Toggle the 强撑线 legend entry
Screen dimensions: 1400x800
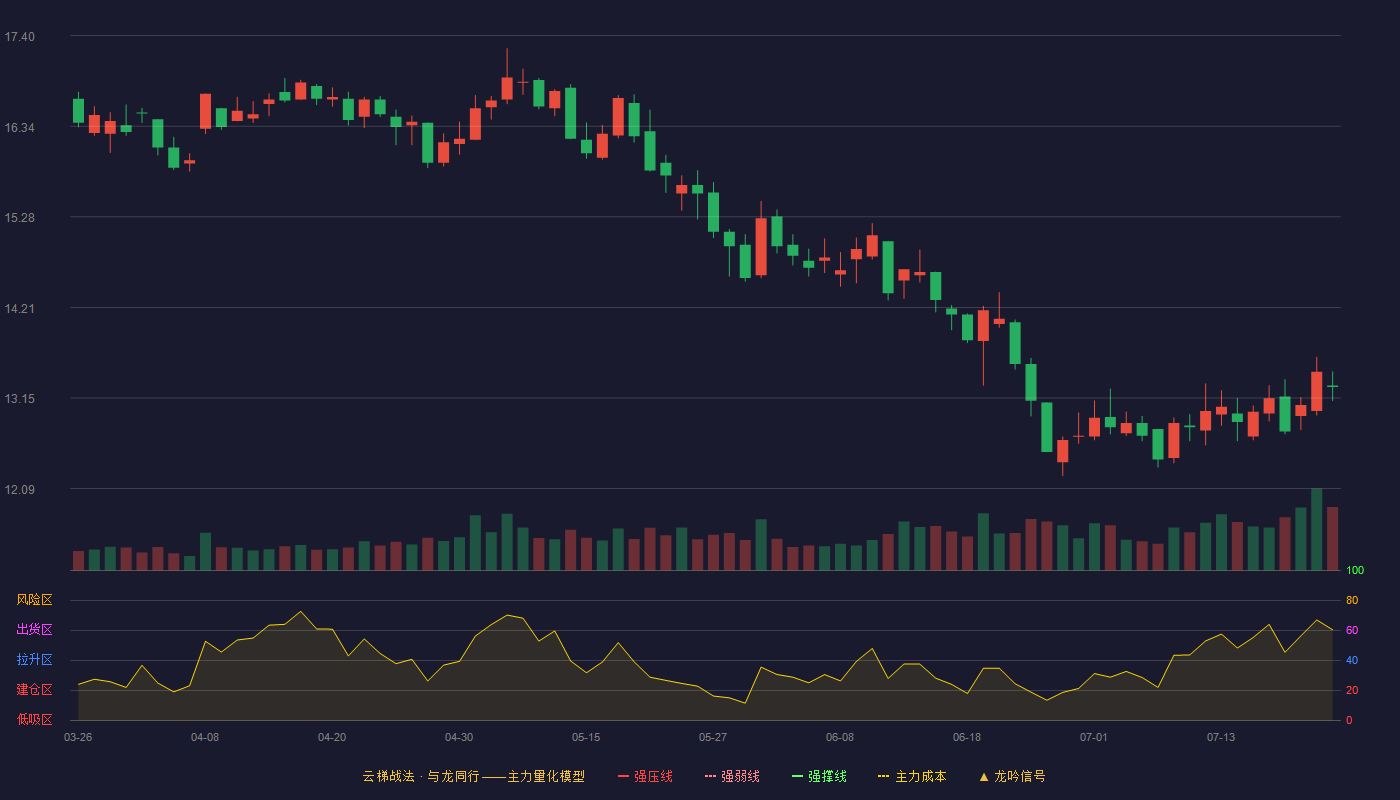pyautogui.click(x=819, y=776)
